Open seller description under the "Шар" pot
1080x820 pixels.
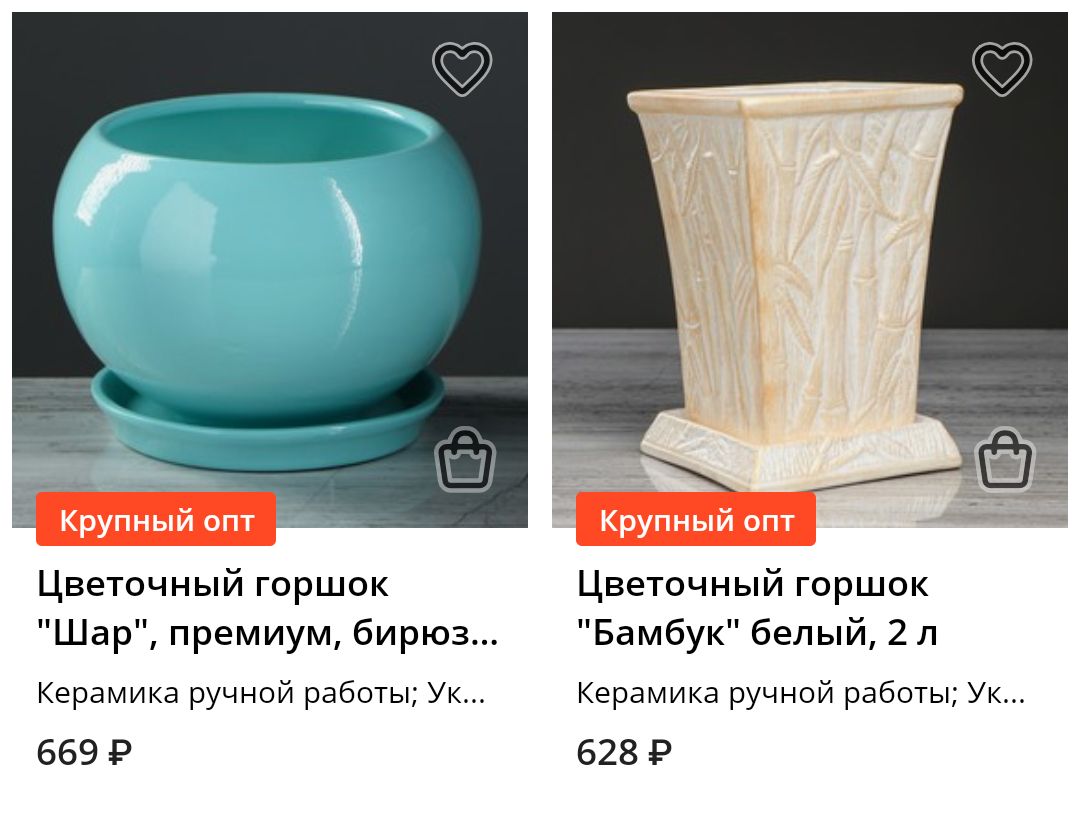[x=261, y=693]
